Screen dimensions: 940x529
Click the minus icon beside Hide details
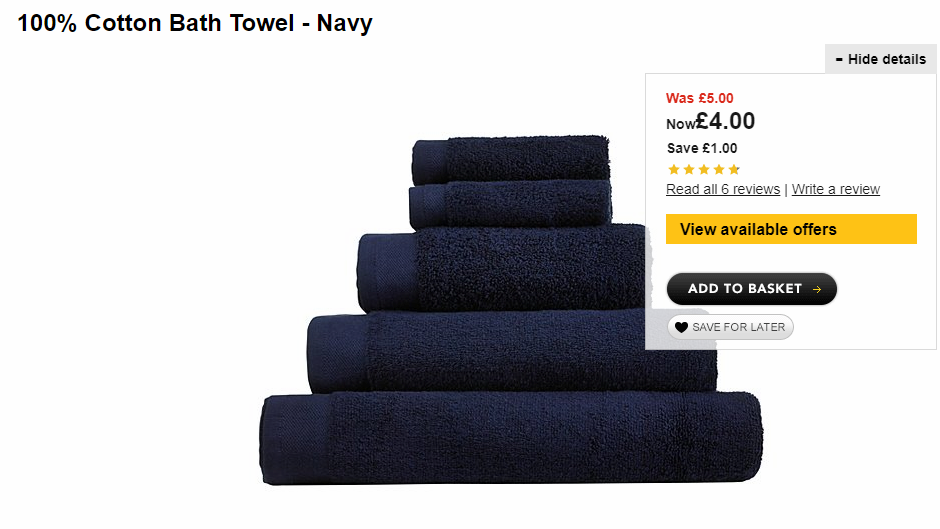pyautogui.click(x=839, y=59)
